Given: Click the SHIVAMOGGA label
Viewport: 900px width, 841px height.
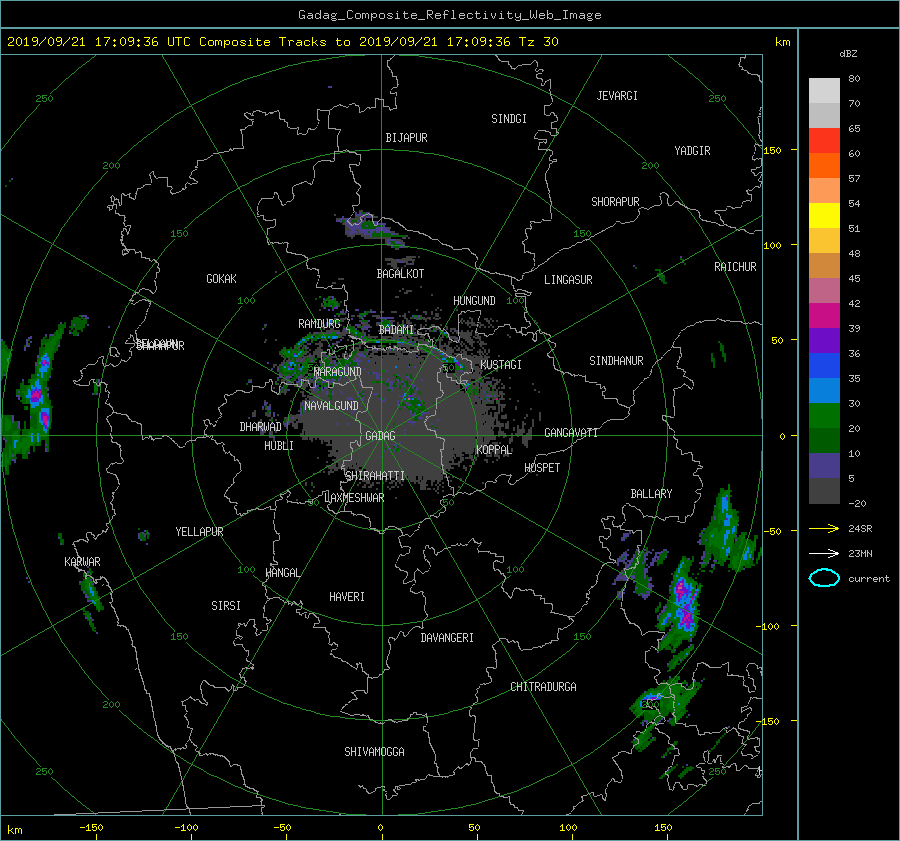Looking at the screenshot, I should click(x=374, y=751).
